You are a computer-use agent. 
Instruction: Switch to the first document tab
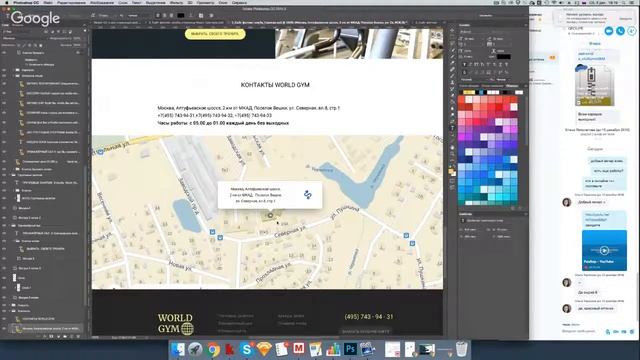click(118, 22)
